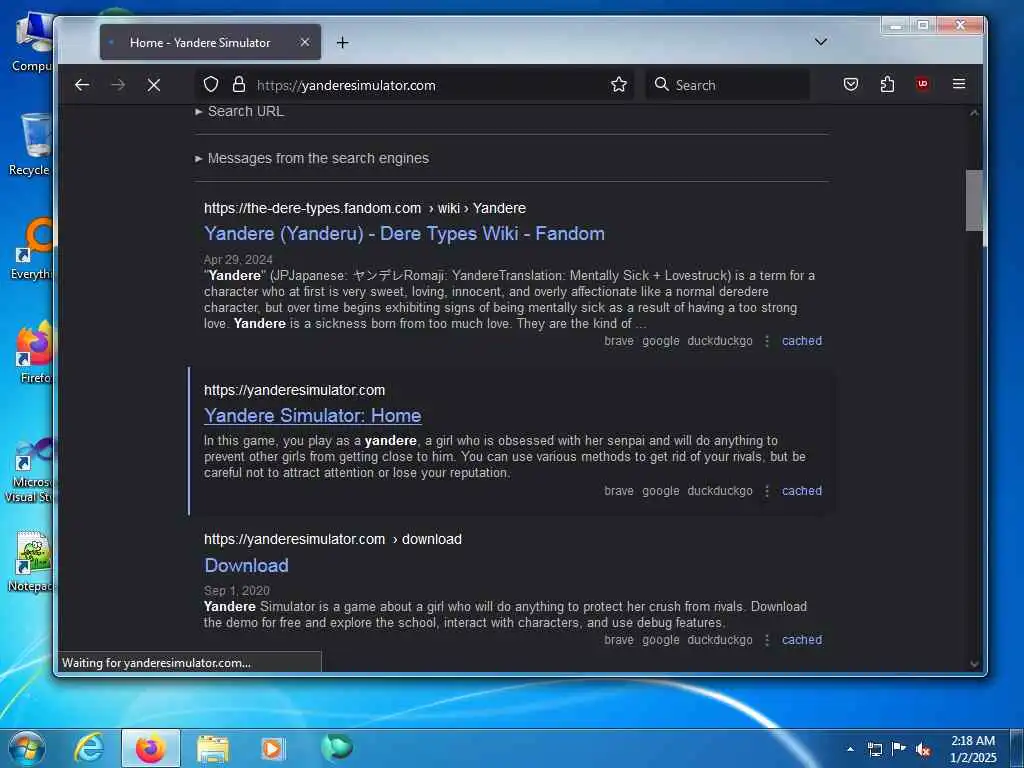
Task: Click the Firefox taskbar button
Action: coord(150,748)
